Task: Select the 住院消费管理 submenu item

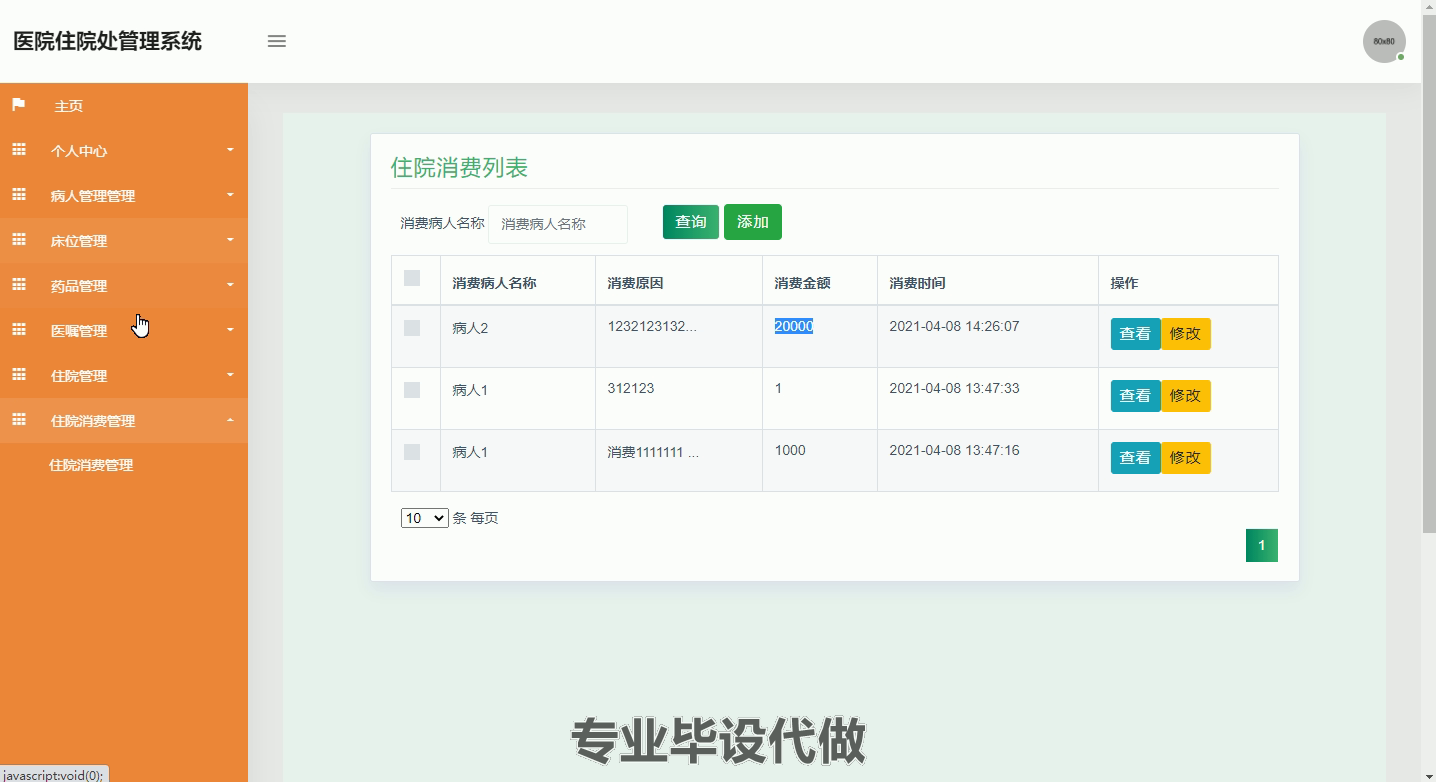Action: click(91, 465)
